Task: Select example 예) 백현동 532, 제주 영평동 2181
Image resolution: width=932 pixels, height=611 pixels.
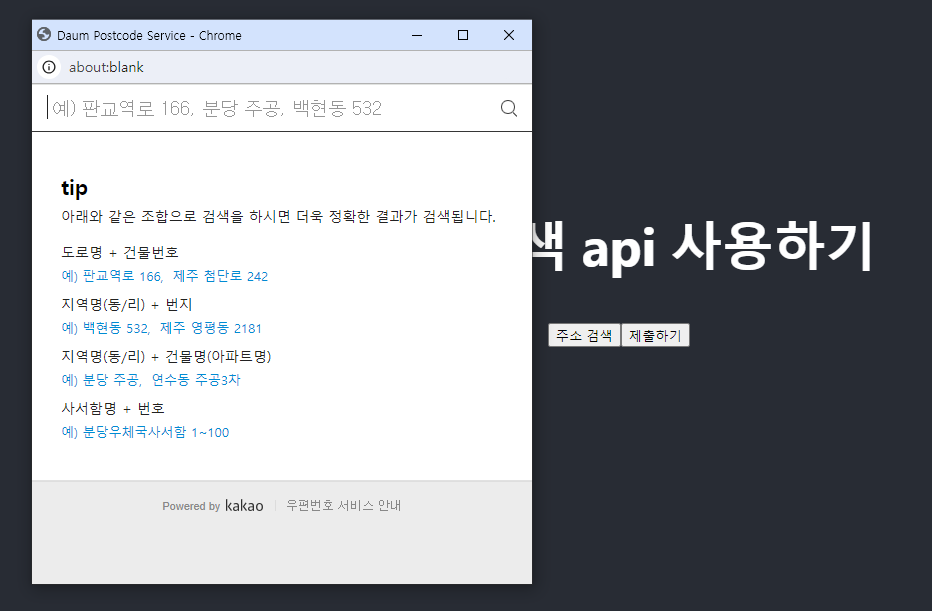Action: click(162, 328)
